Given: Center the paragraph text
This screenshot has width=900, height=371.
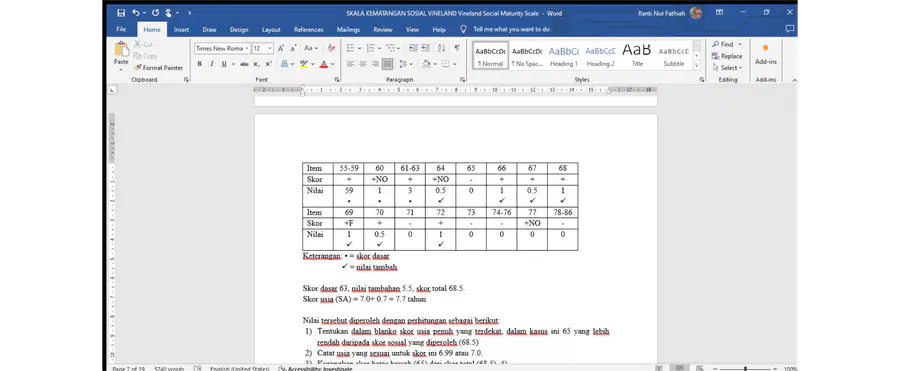Looking at the screenshot, I should pyautogui.click(x=363, y=64).
